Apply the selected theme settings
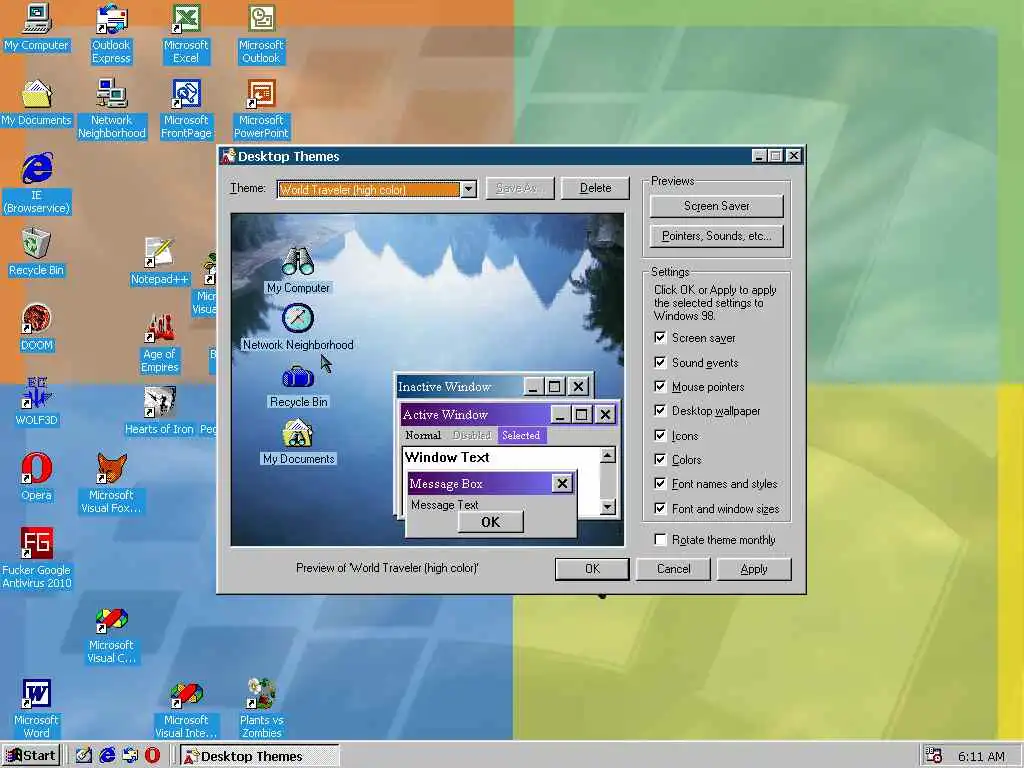 coord(754,569)
